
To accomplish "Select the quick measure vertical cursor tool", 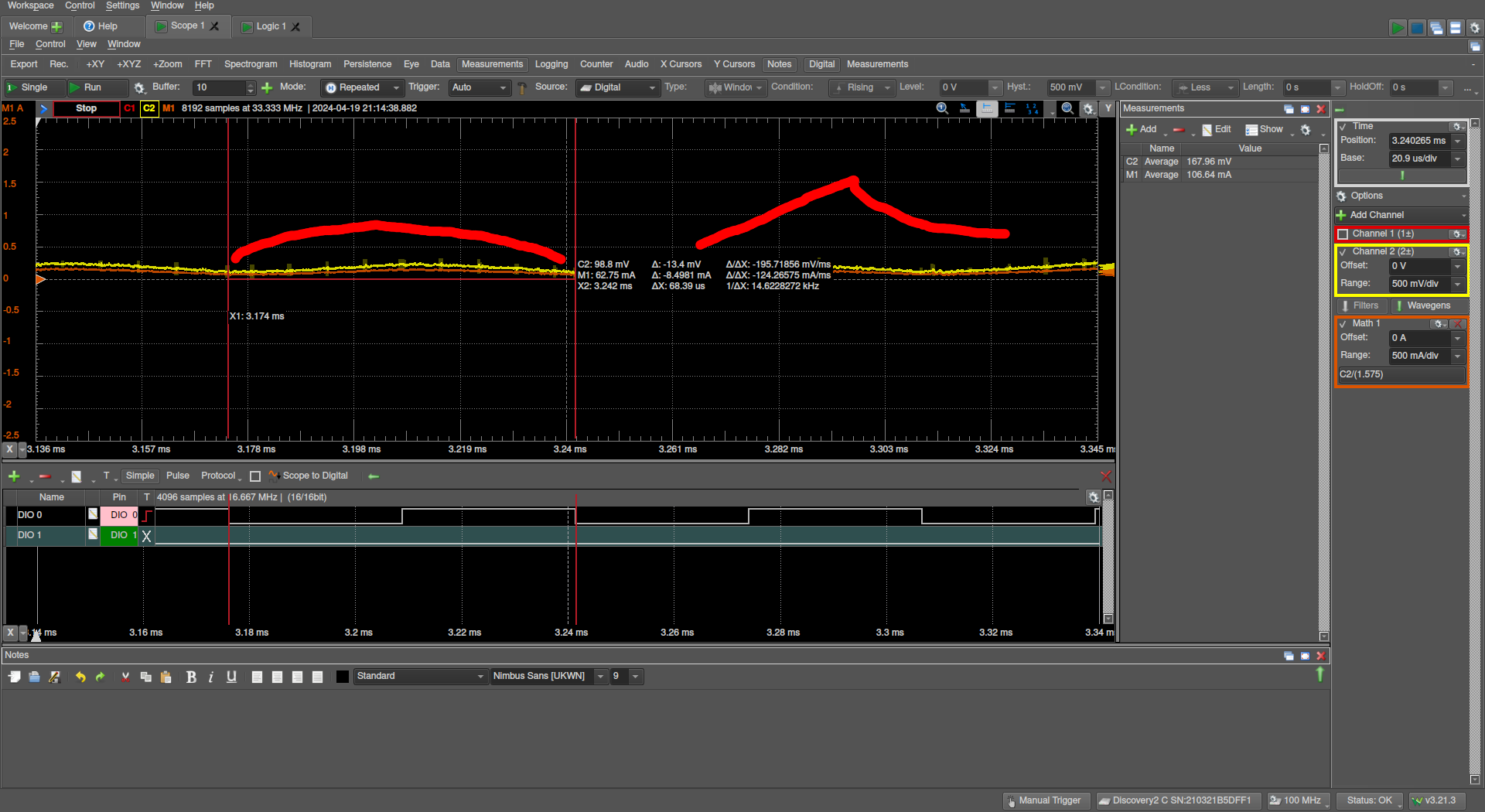I will 986,108.
